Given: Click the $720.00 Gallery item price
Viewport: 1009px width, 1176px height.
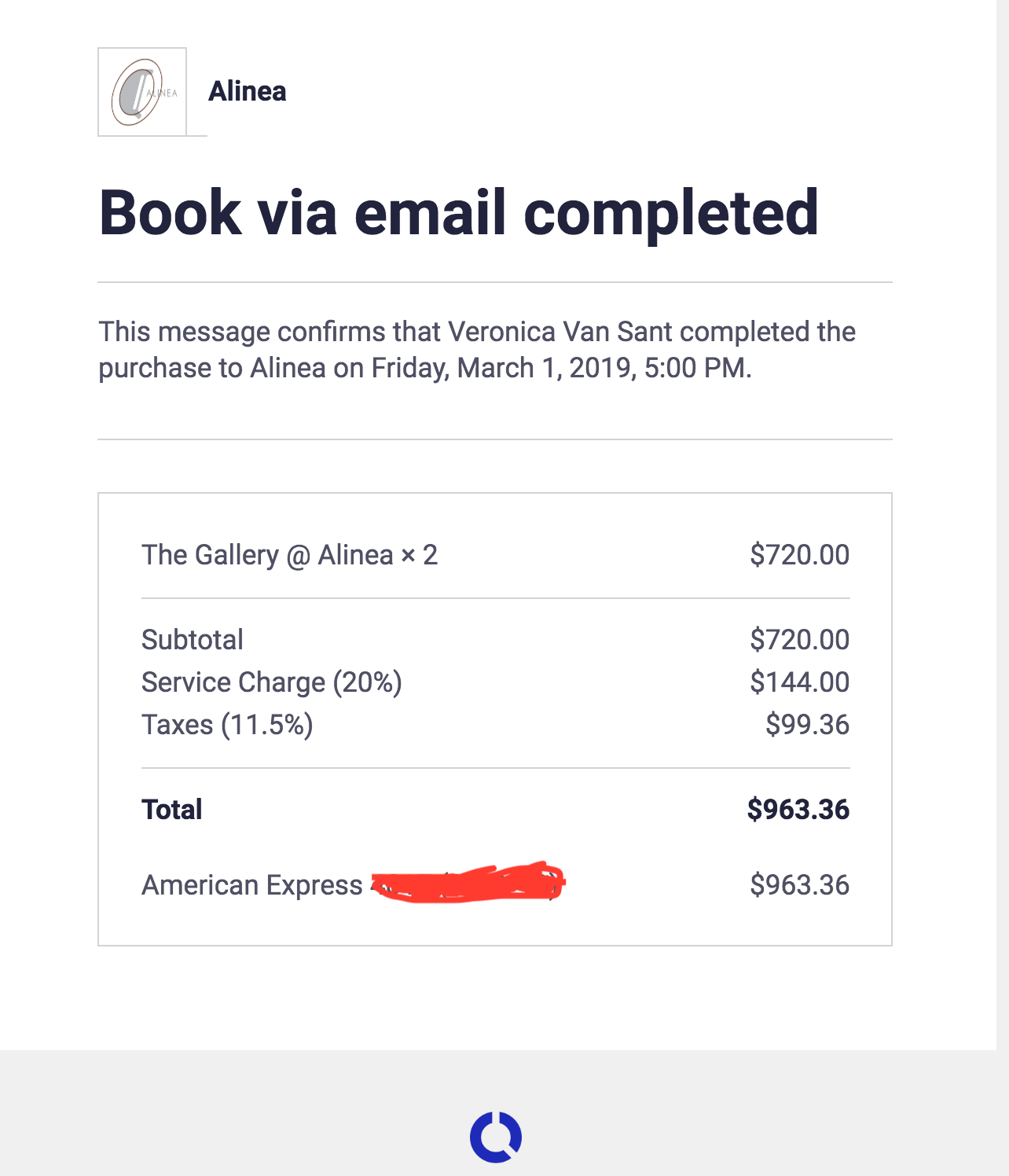Looking at the screenshot, I should tap(799, 555).
